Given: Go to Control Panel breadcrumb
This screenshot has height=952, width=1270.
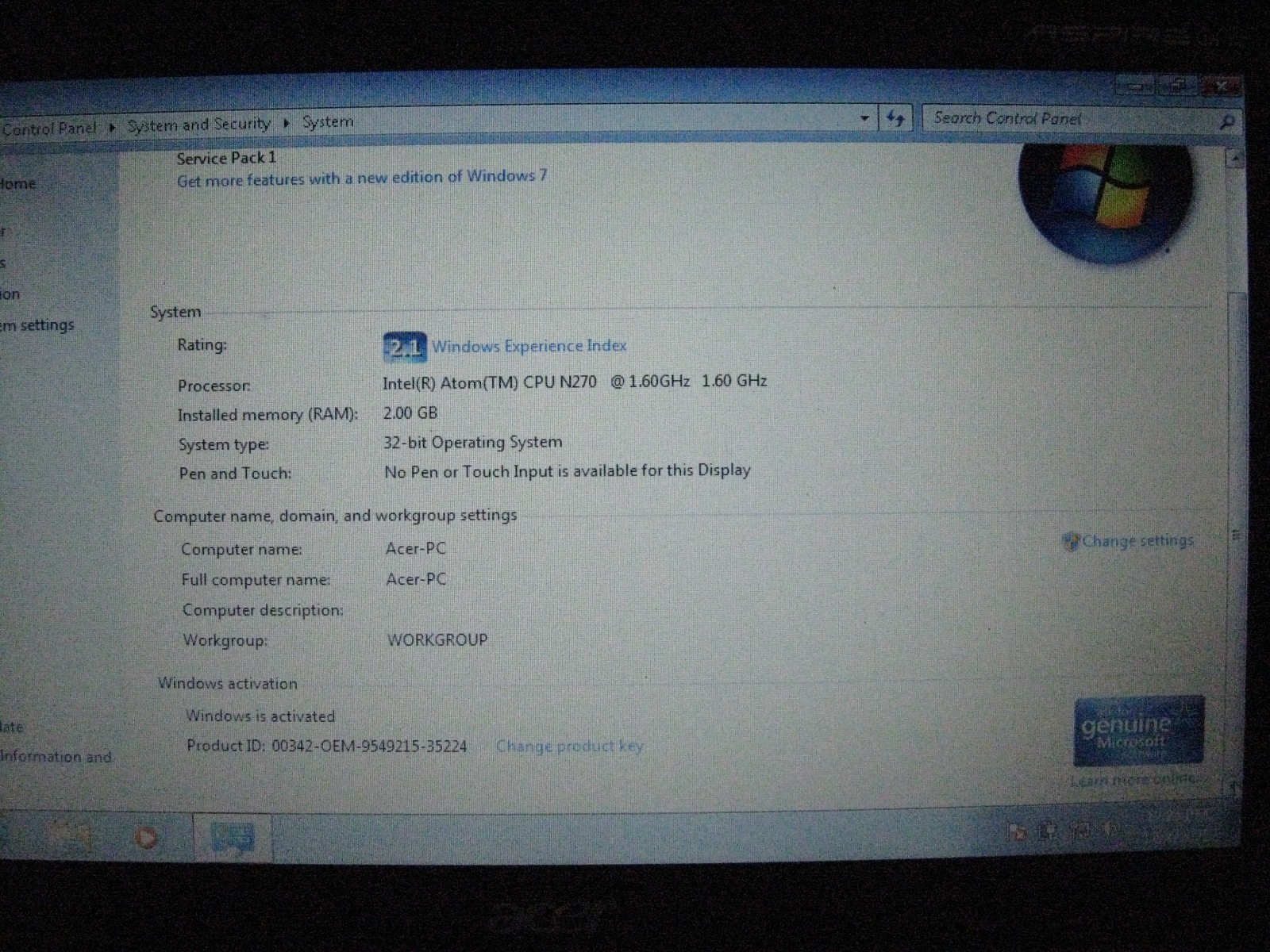Looking at the screenshot, I should click(49, 128).
